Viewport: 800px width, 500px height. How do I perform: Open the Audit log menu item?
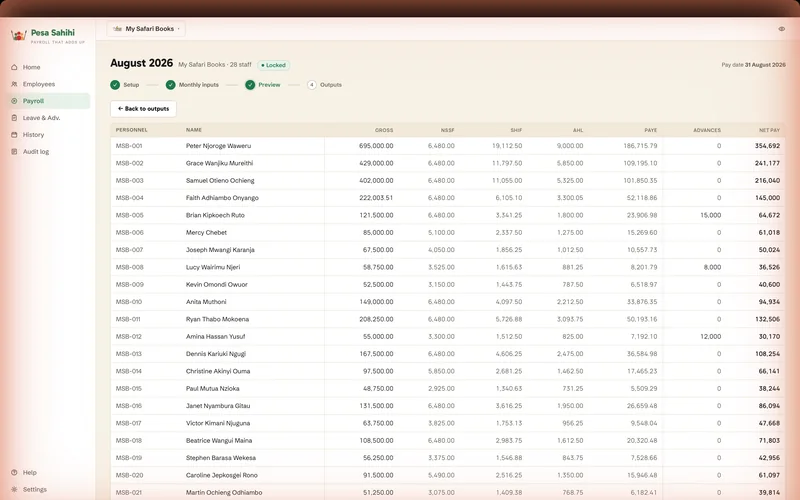50,152
